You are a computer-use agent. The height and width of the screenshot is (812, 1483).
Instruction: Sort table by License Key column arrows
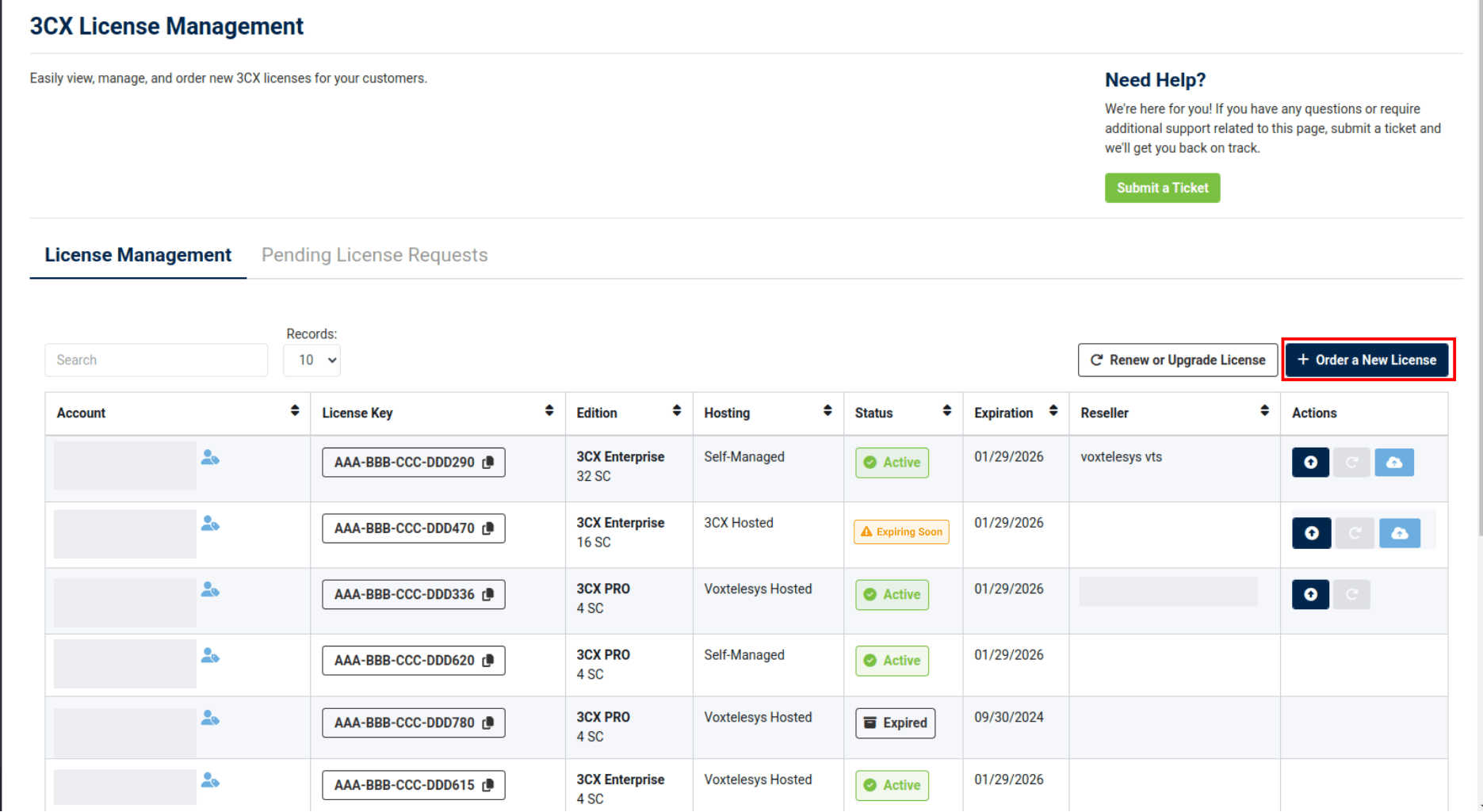[549, 410]
